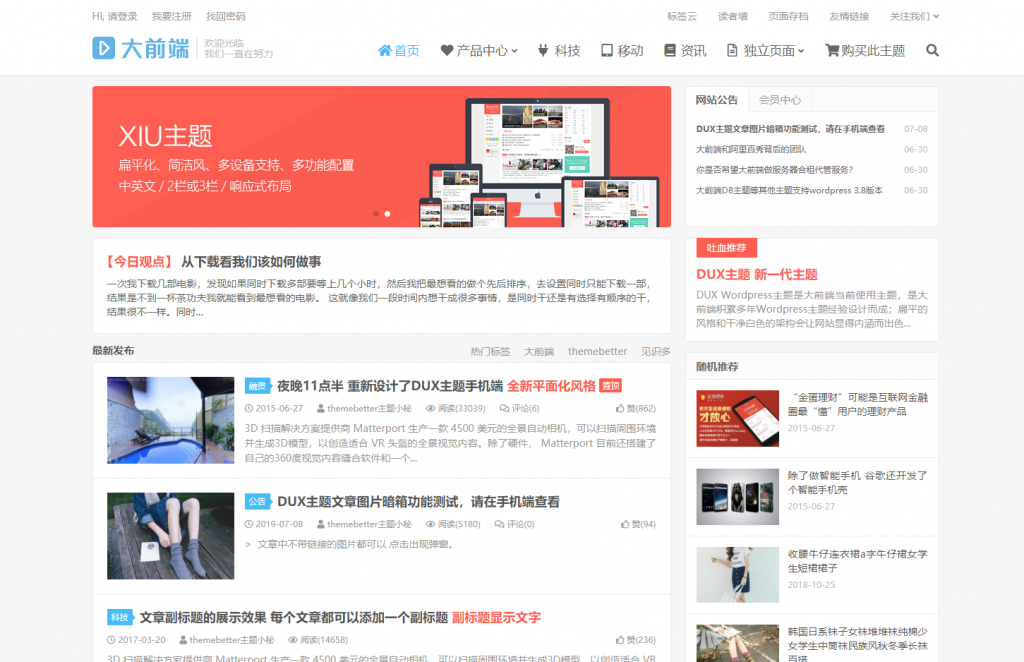Screen dimensions: 1024x662
Task: Click 请登录 login link
Action: 123,16
